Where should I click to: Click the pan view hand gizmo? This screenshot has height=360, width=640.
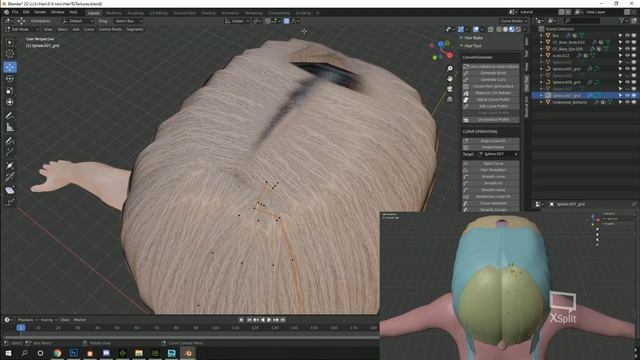(x=449, y=79)
